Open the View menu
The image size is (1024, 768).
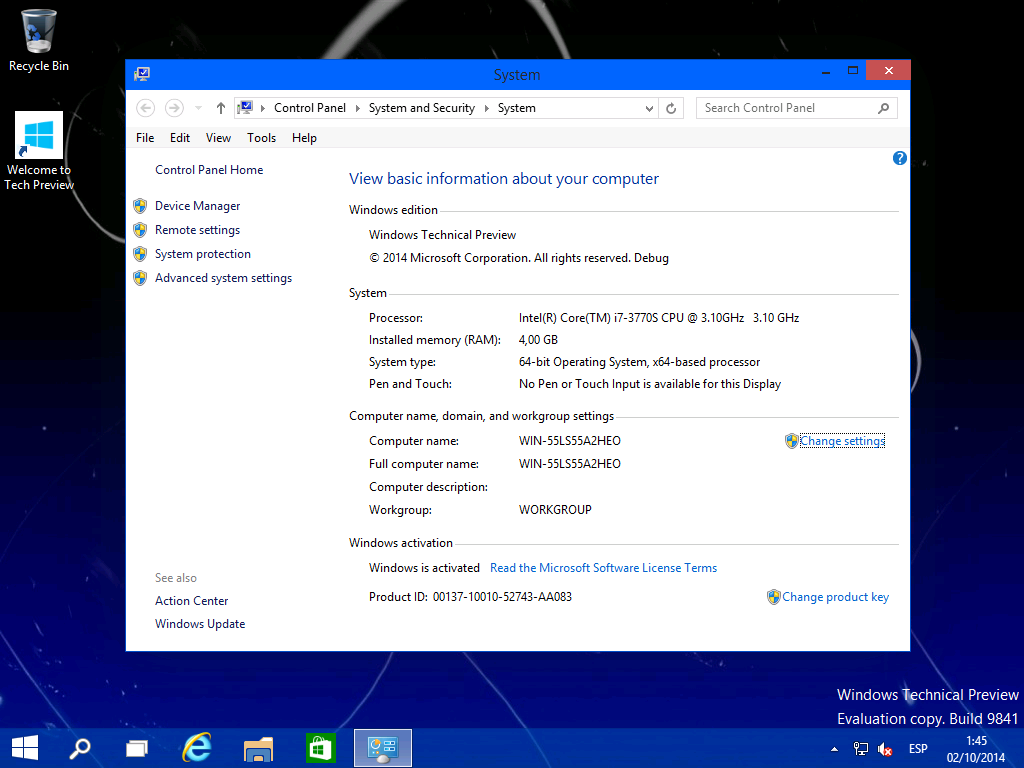(x=217, y=137)
